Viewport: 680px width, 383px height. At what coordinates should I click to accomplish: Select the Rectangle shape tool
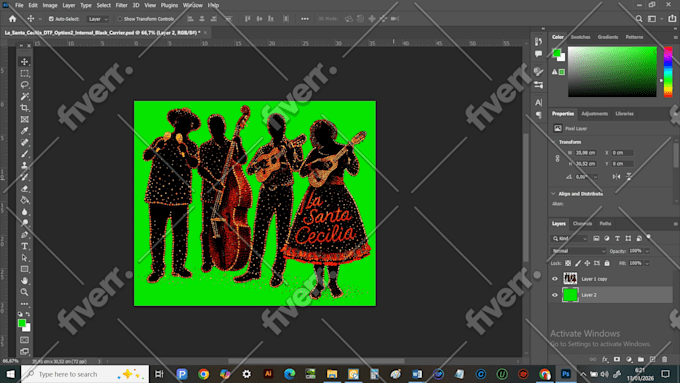coord(24,269)
